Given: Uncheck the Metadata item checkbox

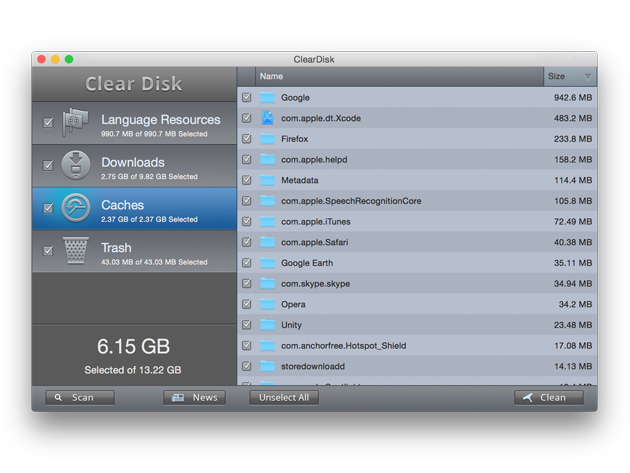Looking at the screenshot, I should [x=247, y=180].
